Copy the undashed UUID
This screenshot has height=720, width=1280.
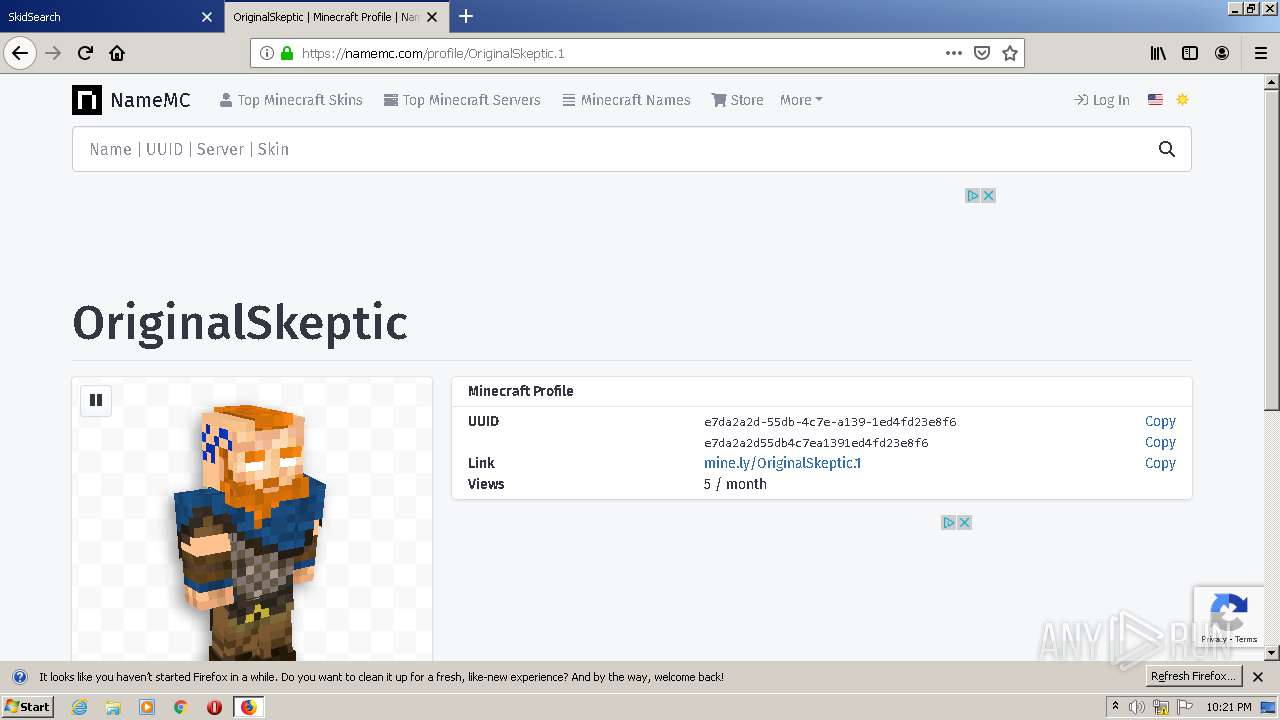click(x=1160, y=442)
